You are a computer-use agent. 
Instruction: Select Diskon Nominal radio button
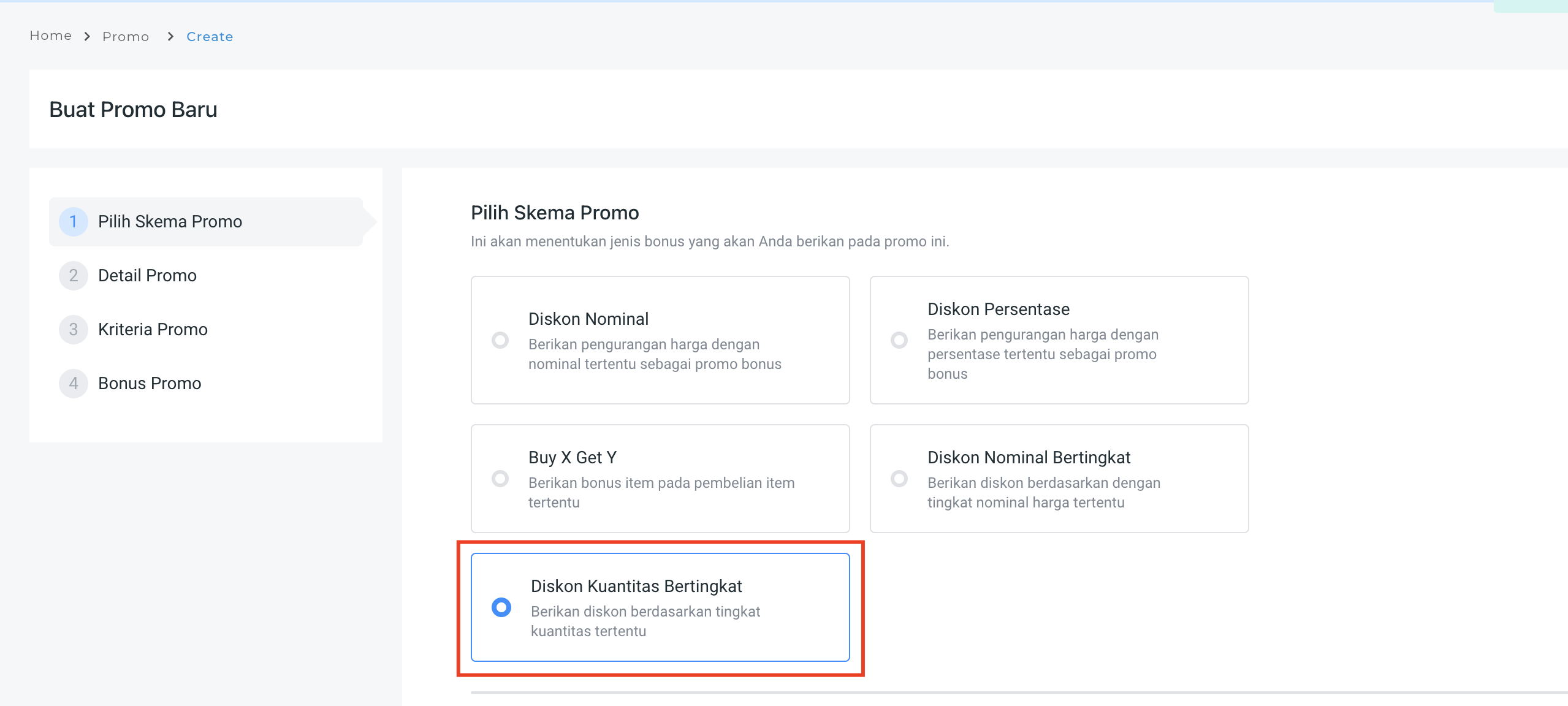(500, 340)
